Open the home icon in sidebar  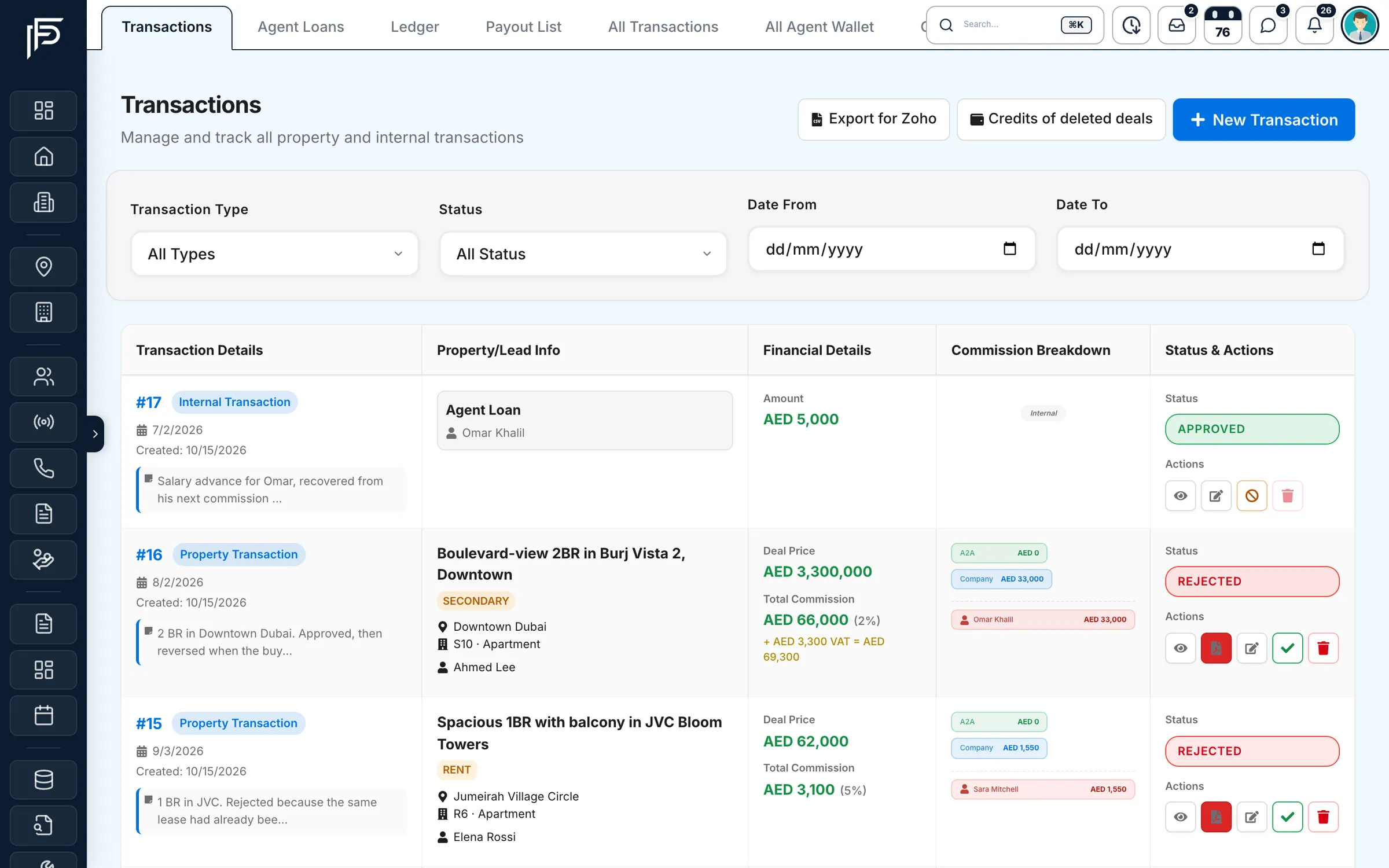[x=43, y=156]
